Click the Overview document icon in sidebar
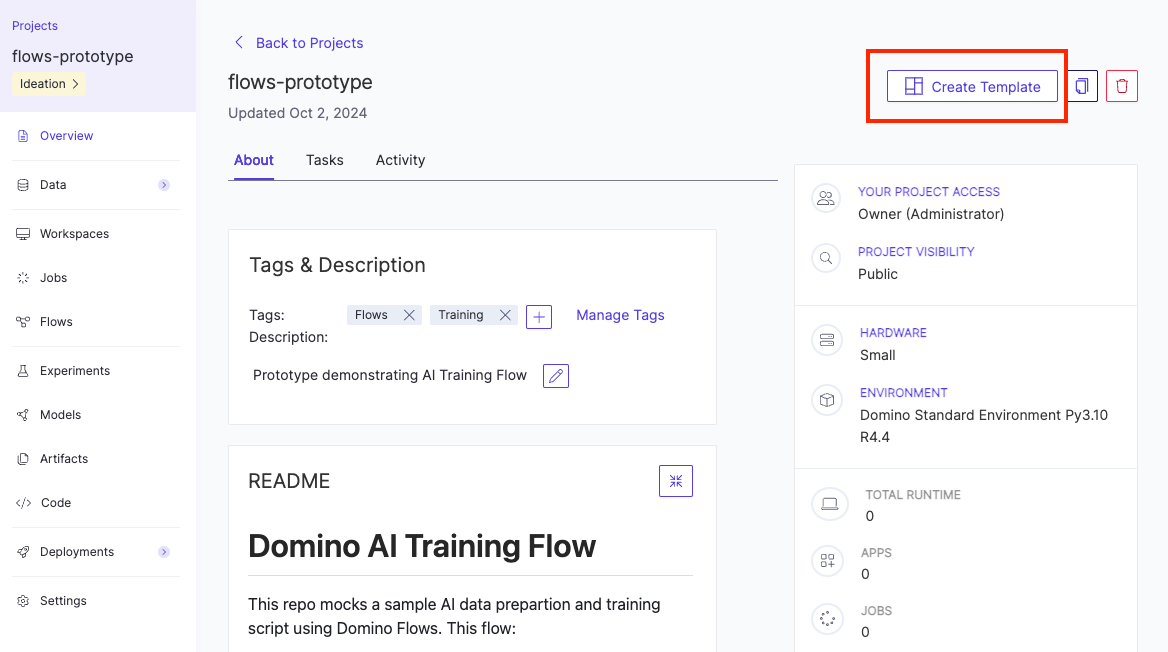The width and height of the screenshot is (1168, 652). click(23, 136)
